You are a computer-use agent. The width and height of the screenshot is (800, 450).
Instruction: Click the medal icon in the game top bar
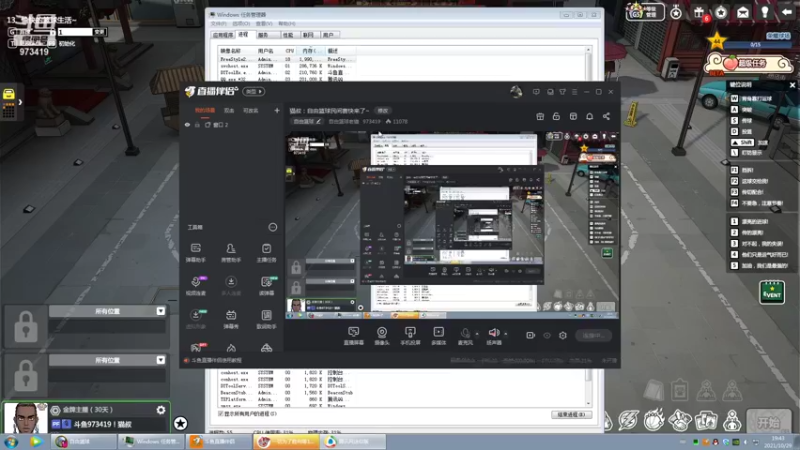(676, 12)
